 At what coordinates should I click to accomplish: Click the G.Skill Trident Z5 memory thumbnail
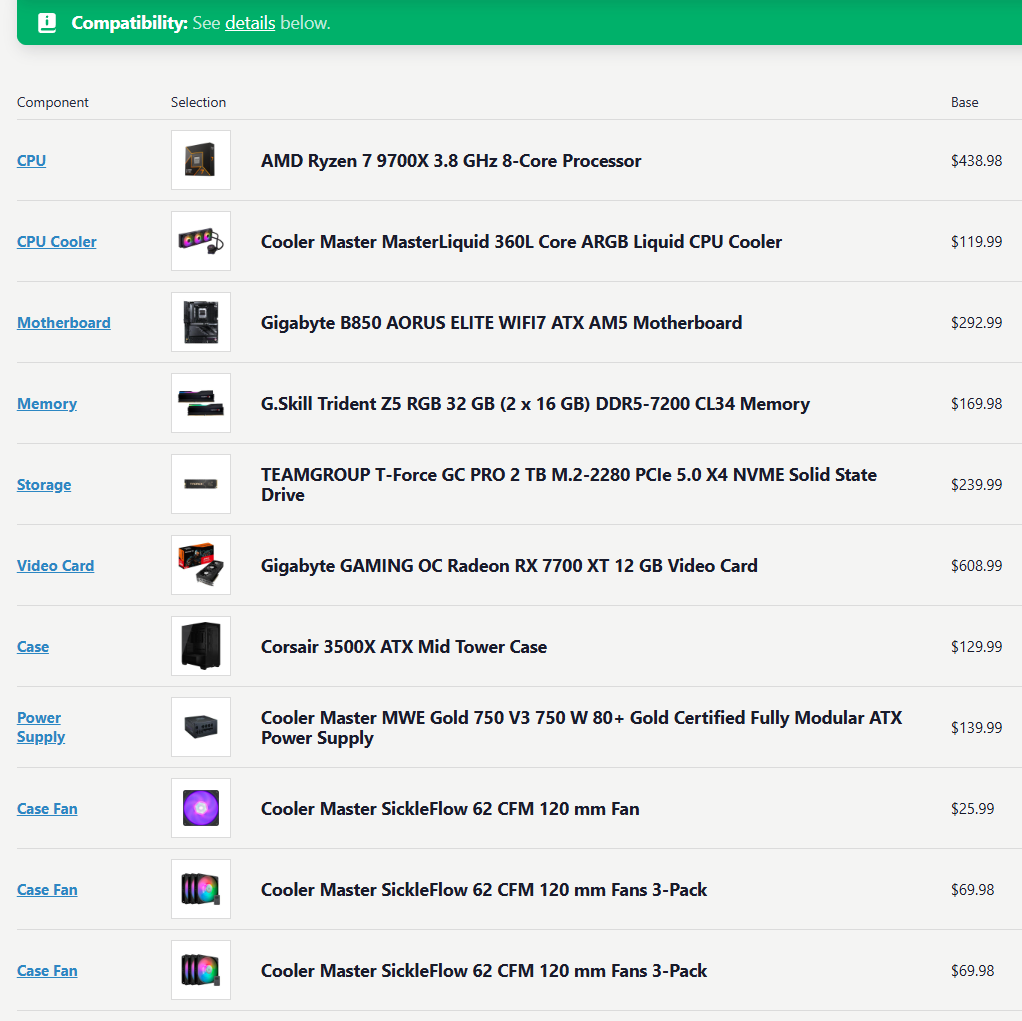coord(201,403)
